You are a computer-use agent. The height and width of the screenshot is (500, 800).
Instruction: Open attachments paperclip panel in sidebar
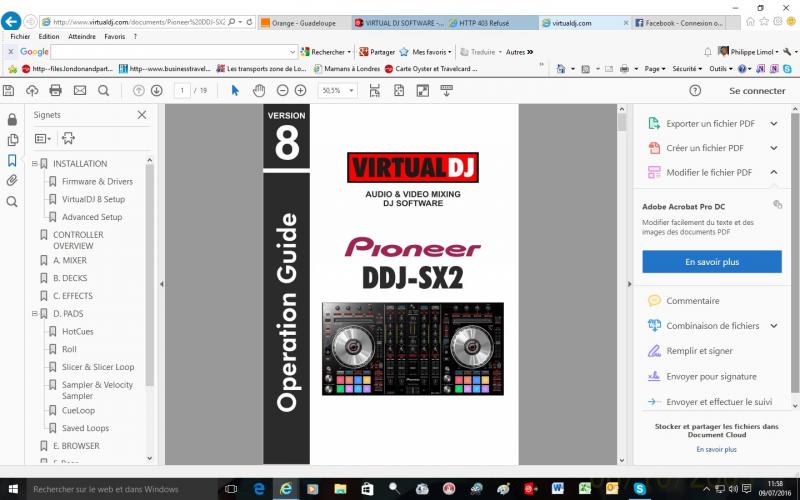[x=12, y=181]
